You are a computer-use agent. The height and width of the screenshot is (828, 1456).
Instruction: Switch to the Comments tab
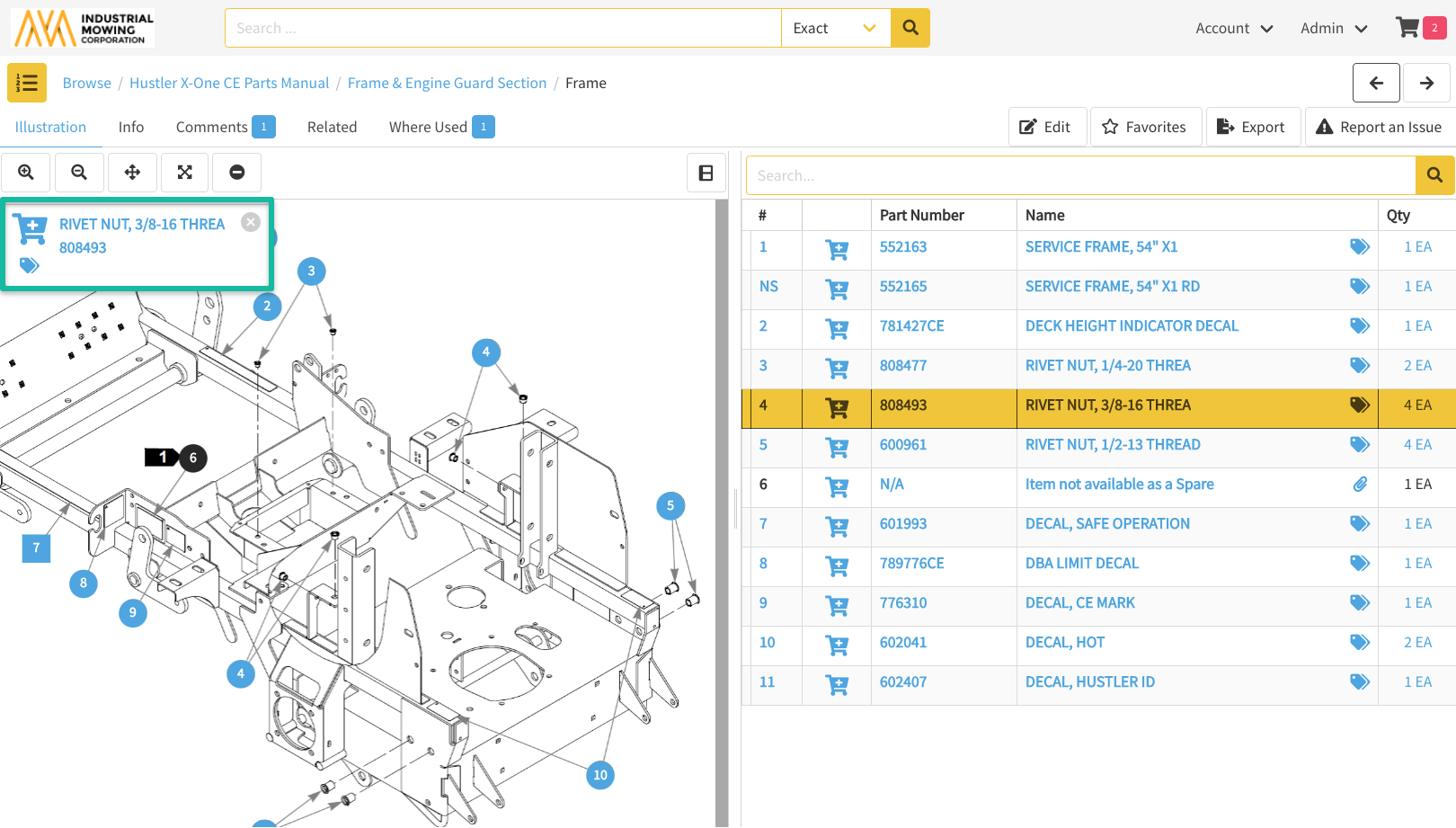tap(225, 127)
